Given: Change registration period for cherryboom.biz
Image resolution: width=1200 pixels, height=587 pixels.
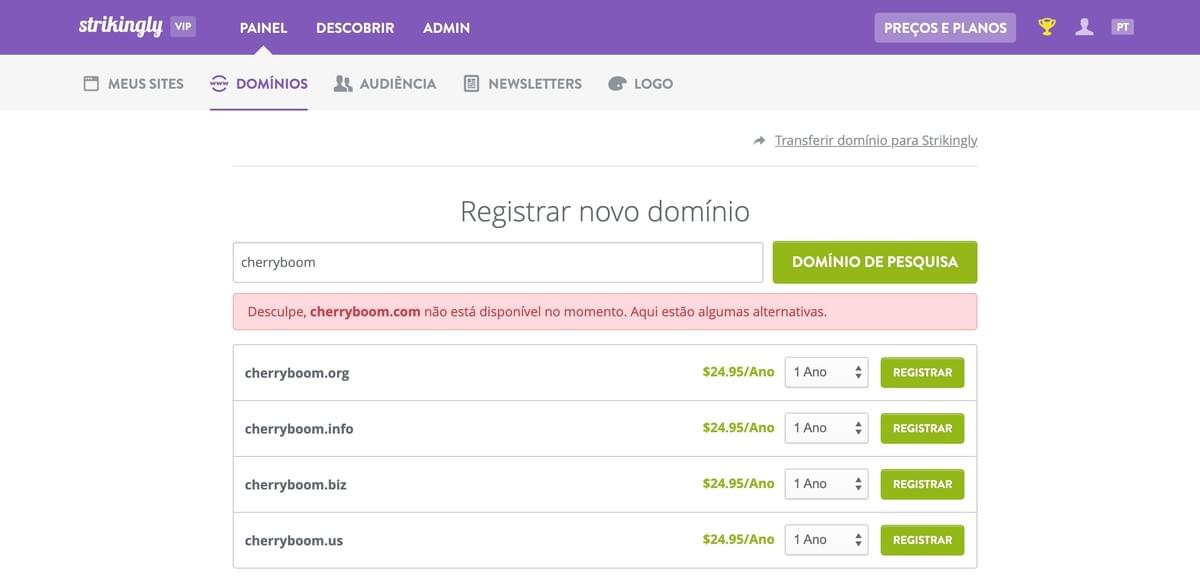Looking at the screenshot, I should (x=826, y=483).
